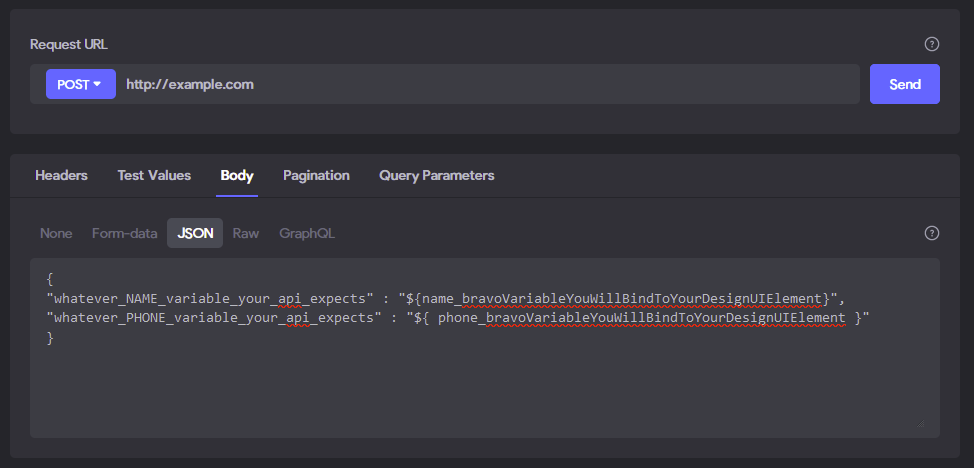Choose the Raw body type
The width and height of the screenshot is (974, 468).
coord(246,234)
